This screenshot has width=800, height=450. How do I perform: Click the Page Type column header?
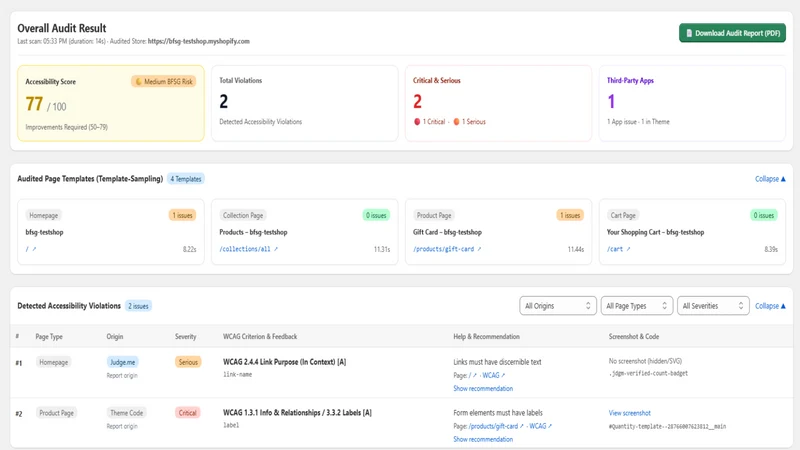coord(49,337)
